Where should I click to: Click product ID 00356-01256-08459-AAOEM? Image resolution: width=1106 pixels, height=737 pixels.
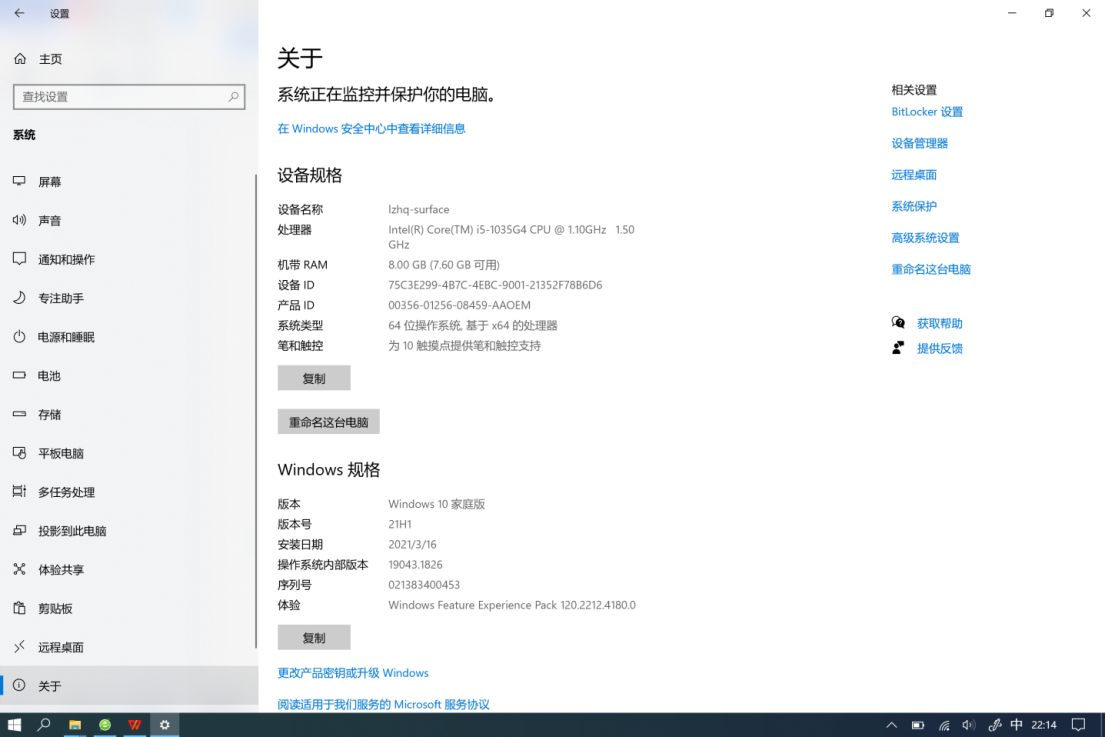pos(459,305)
